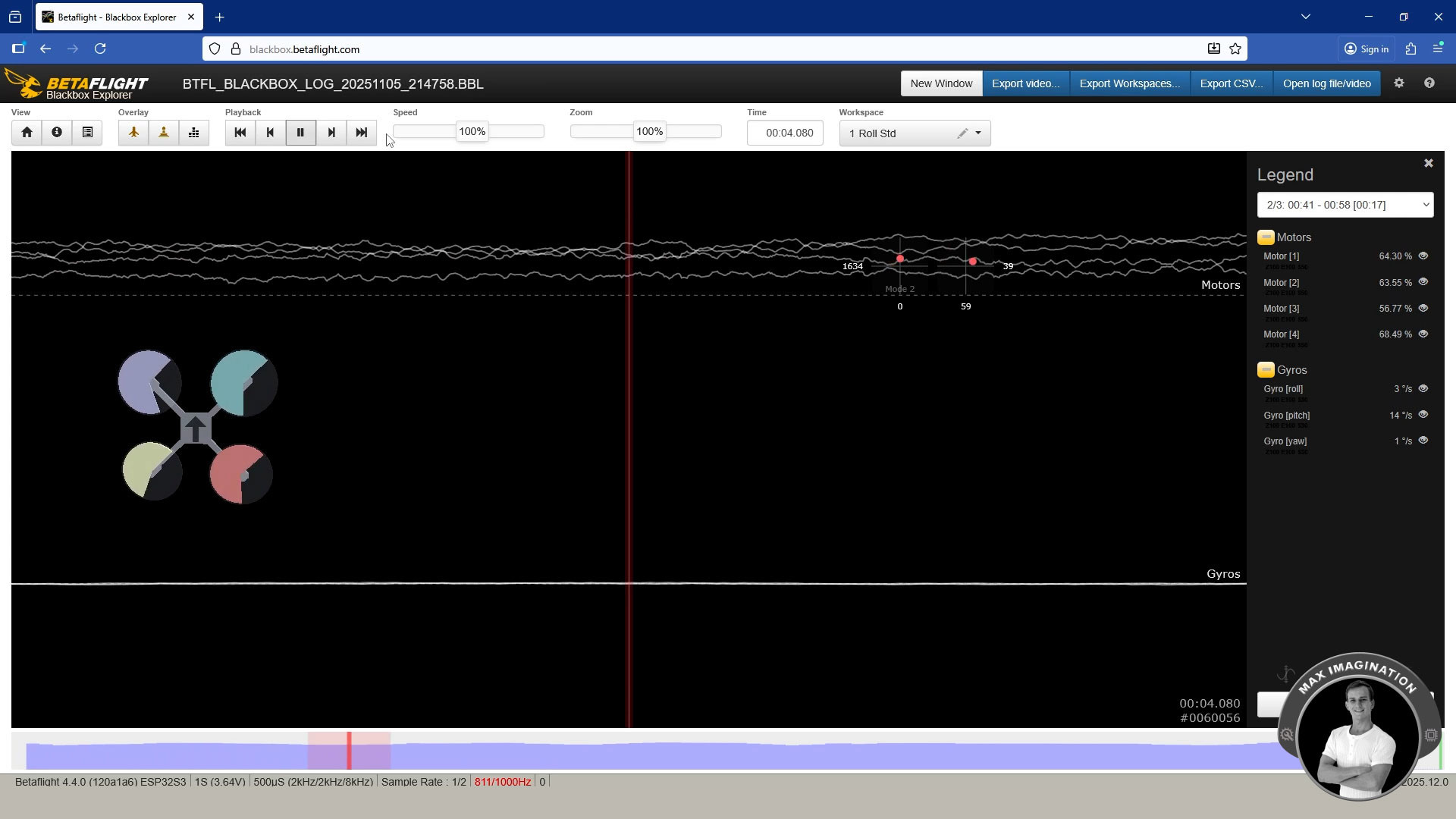Toggle the sticks overlay display
Viewport: 1456px width, 819px height.
point(164,132)
